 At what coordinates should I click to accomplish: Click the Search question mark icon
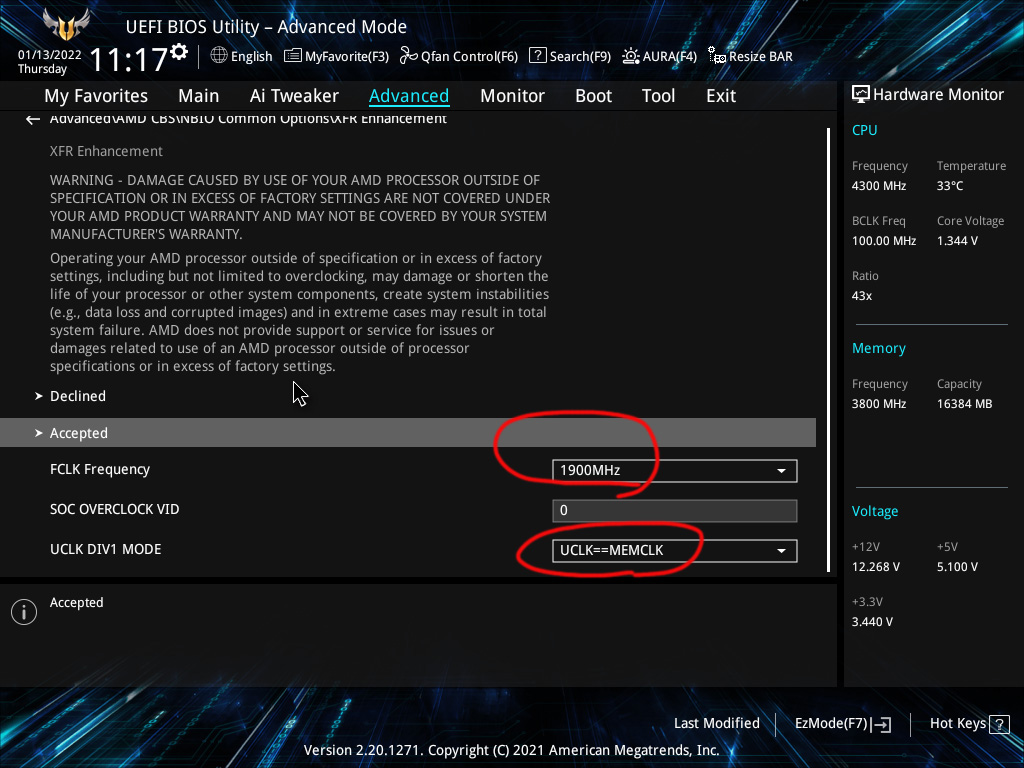click(537, 56)
